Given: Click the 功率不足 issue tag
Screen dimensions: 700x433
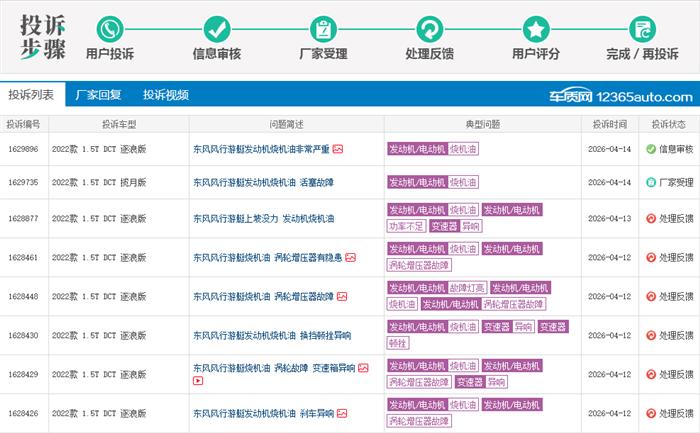Looking at the screenshot, I should tap(406, 226).
